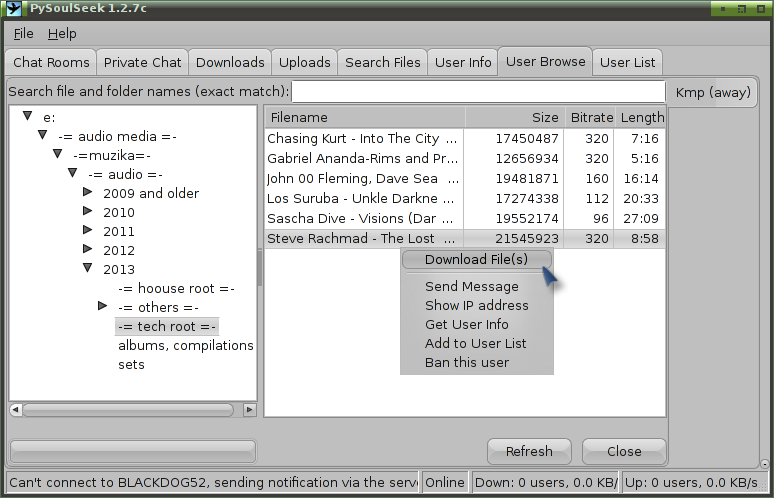This screenshot has height=498, width=774.
Task: Switch to the User Info tab
Action: (x=463, y=62)
